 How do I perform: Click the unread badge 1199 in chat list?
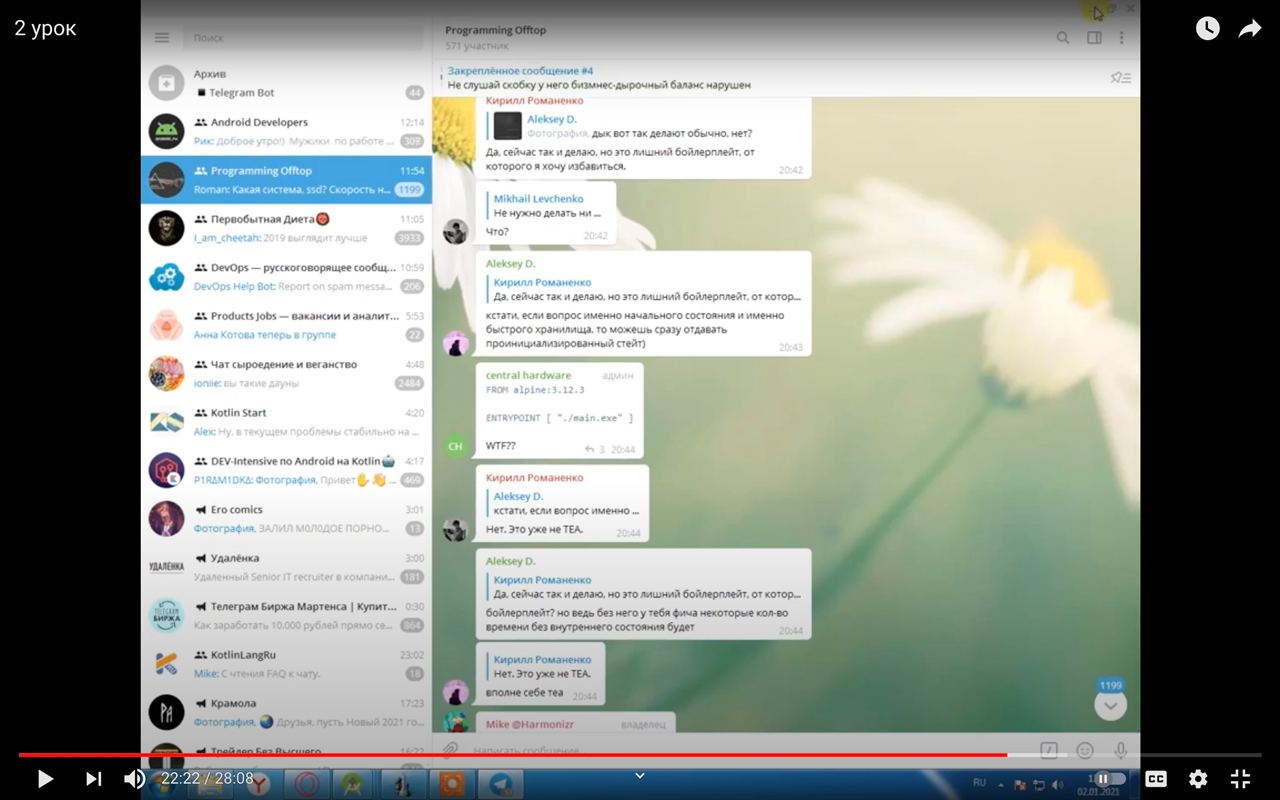[x=409, y=189]
